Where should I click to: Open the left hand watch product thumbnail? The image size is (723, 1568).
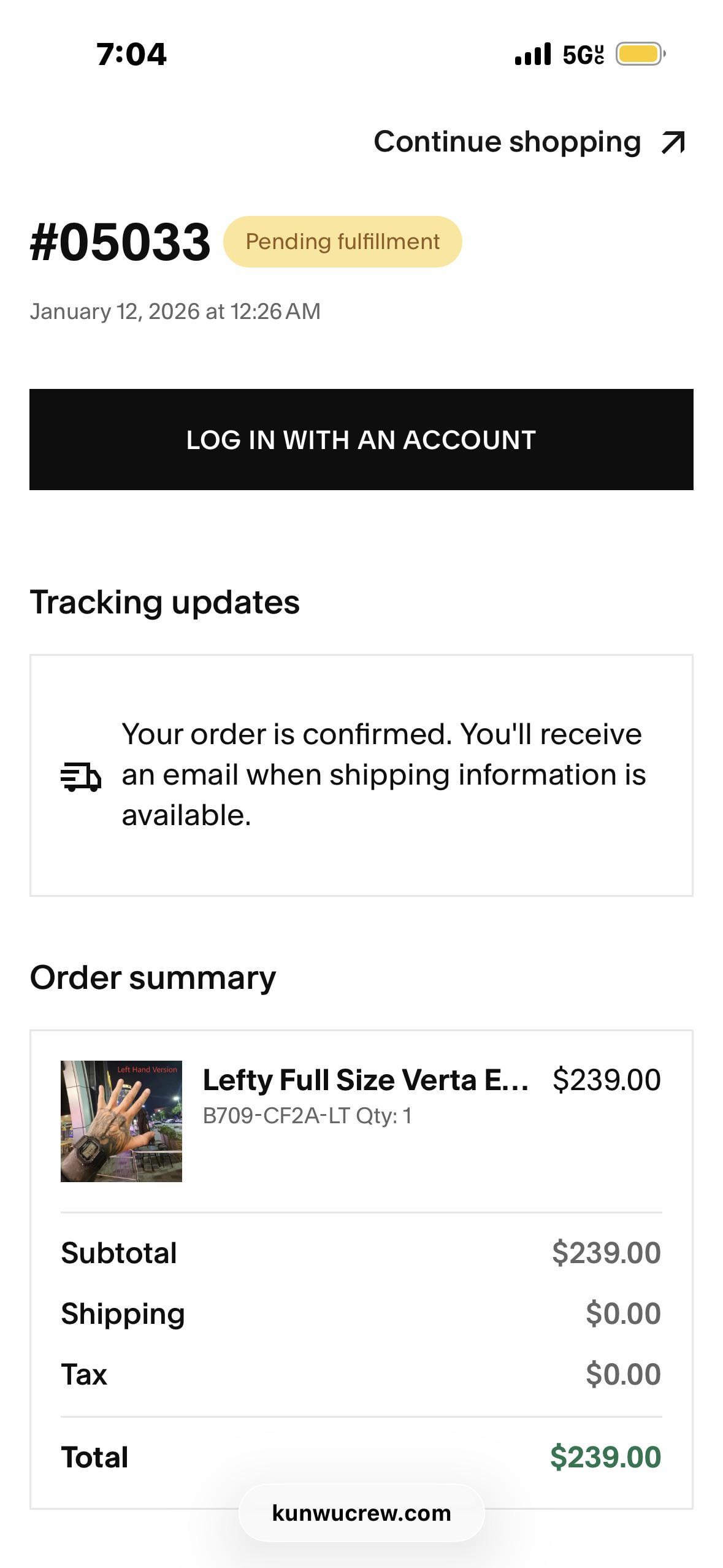point(121,1121)
